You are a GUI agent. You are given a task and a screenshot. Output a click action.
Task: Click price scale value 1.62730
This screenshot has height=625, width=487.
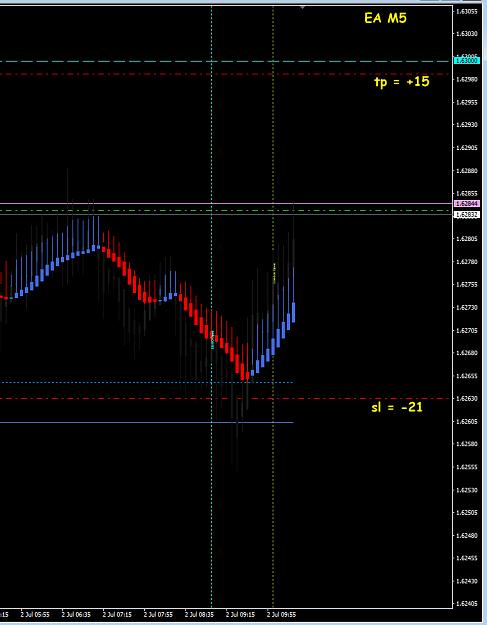coord(467,307)
